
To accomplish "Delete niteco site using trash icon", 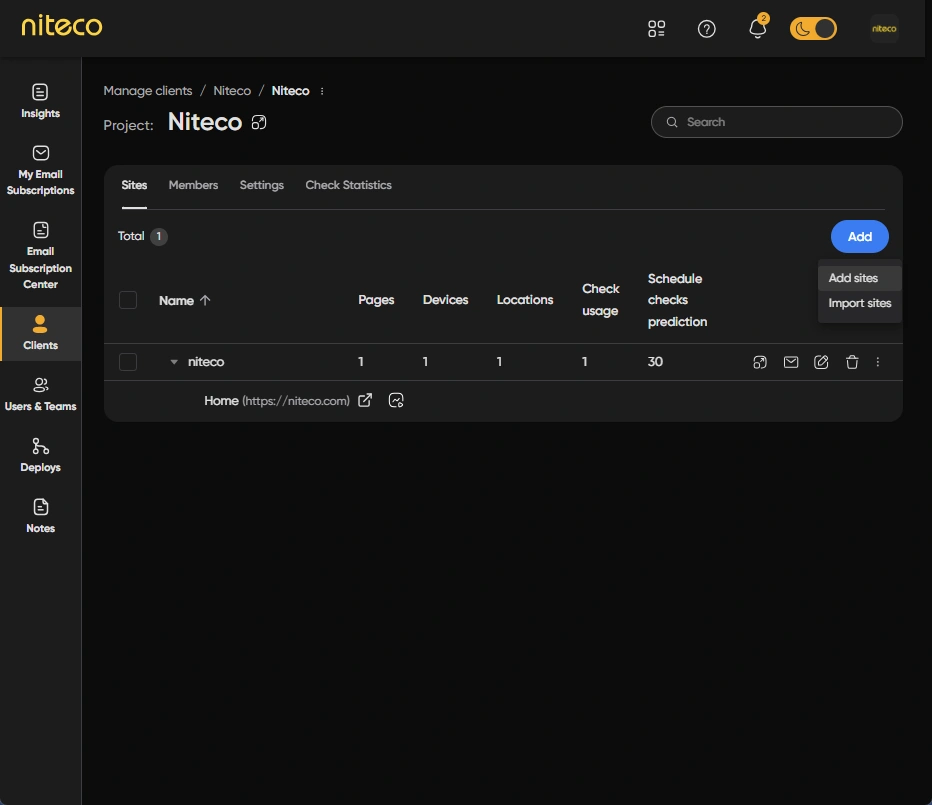I will [852, 362].
